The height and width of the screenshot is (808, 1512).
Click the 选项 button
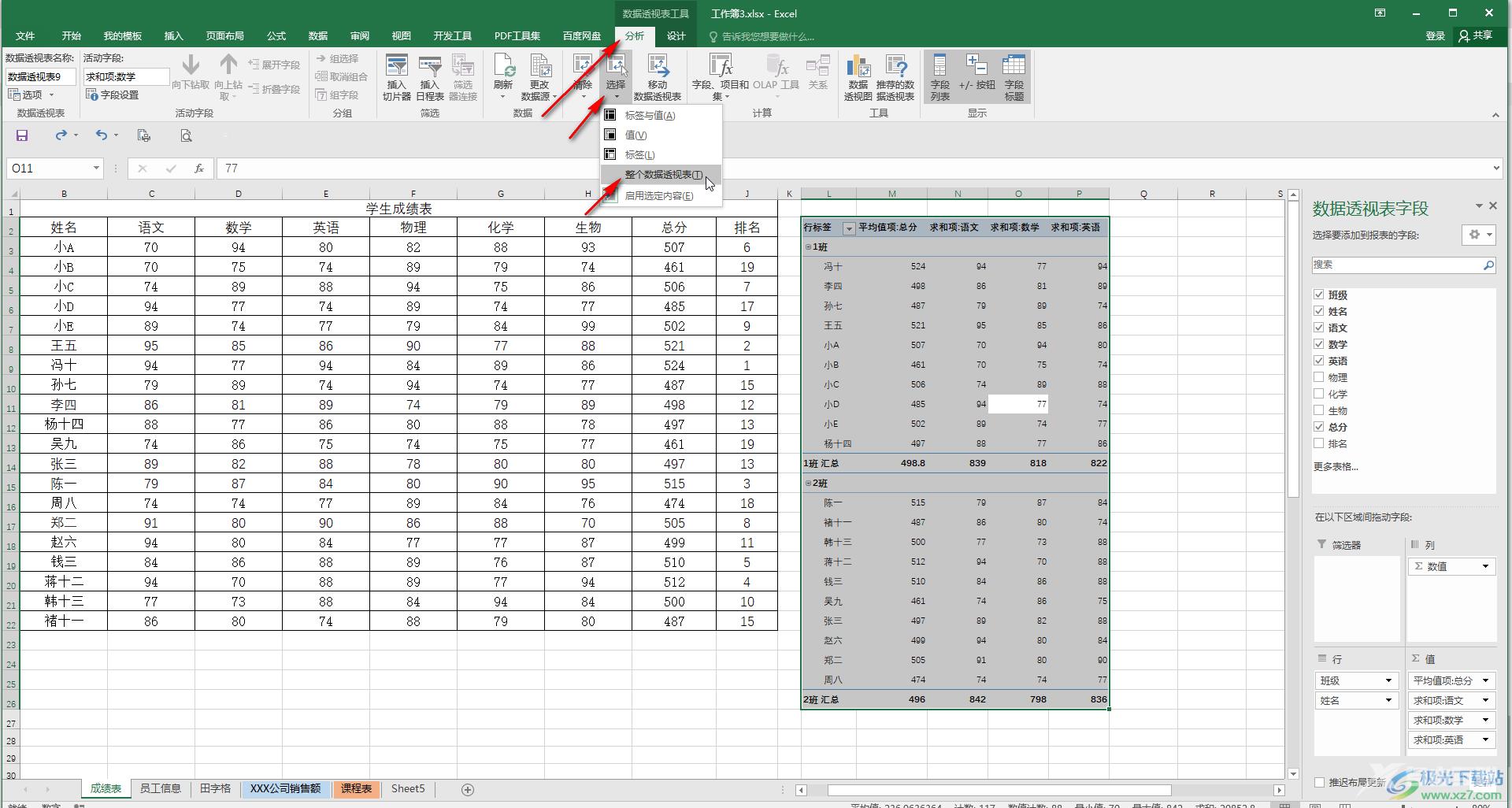point(31,95)
